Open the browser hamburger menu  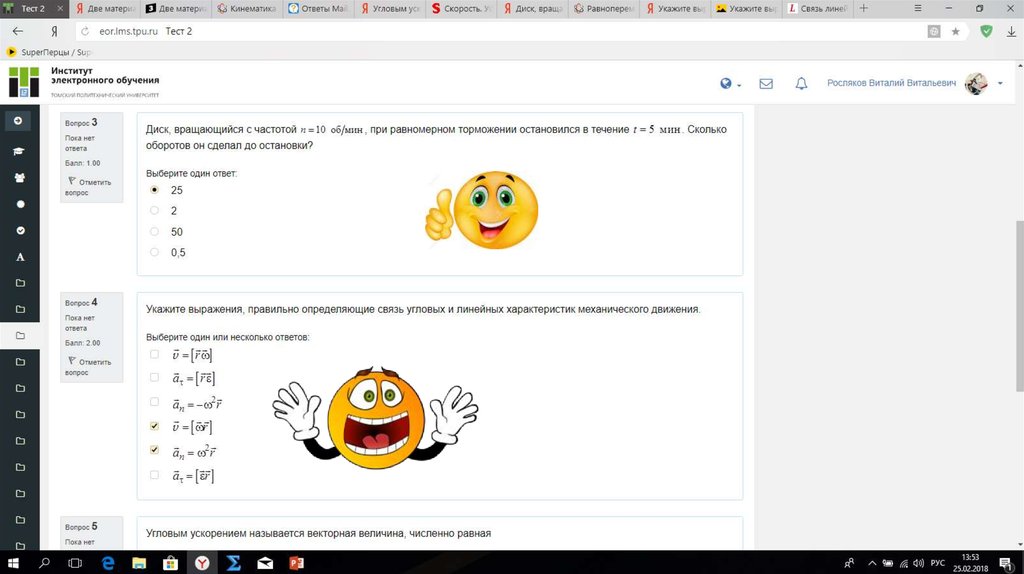(x=918, y=8)
